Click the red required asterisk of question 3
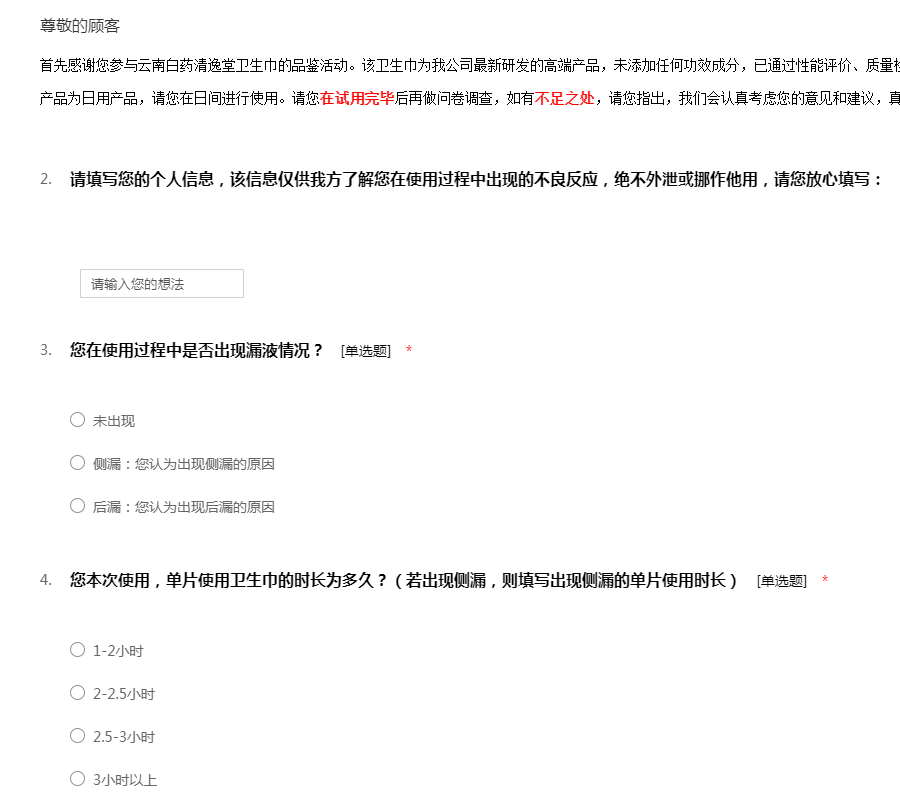The width and height of the screenshot is (900, 800). [409, 351]
